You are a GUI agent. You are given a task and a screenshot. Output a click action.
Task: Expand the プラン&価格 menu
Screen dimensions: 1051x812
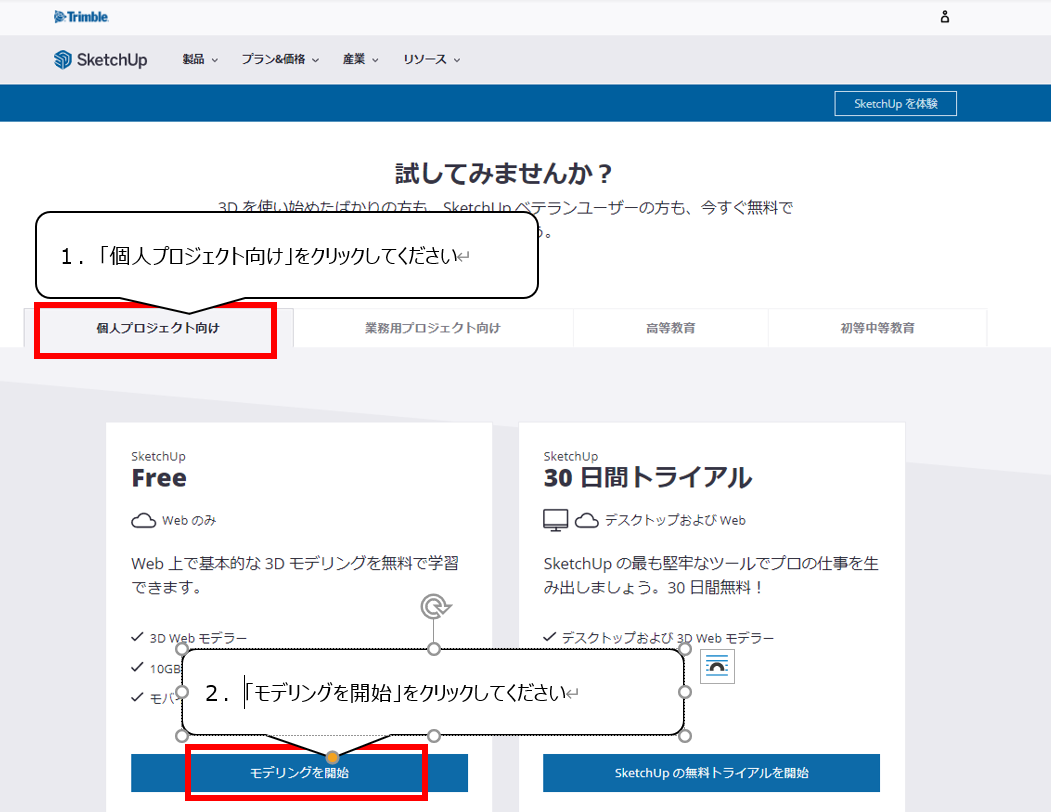pos(280,60)
